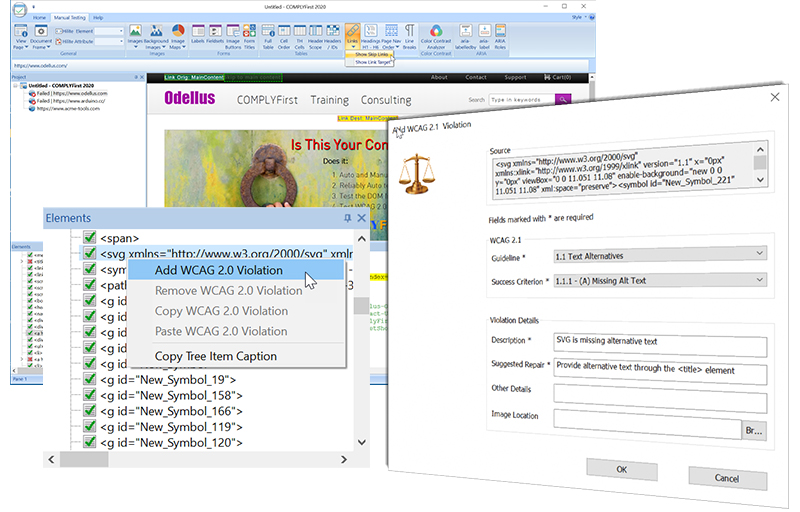This screenshot has height=512, width=800.
Task: Open the Training link on Odellus page
Action: click(x=330, y=100)
